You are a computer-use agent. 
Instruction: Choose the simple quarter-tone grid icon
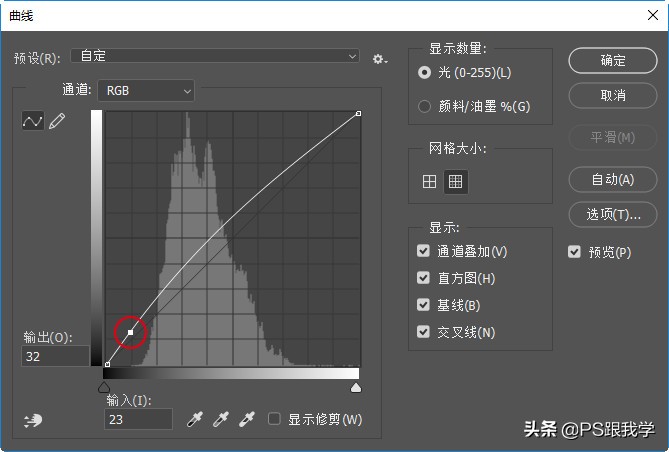pyautogui.click(x=429, y=182)
